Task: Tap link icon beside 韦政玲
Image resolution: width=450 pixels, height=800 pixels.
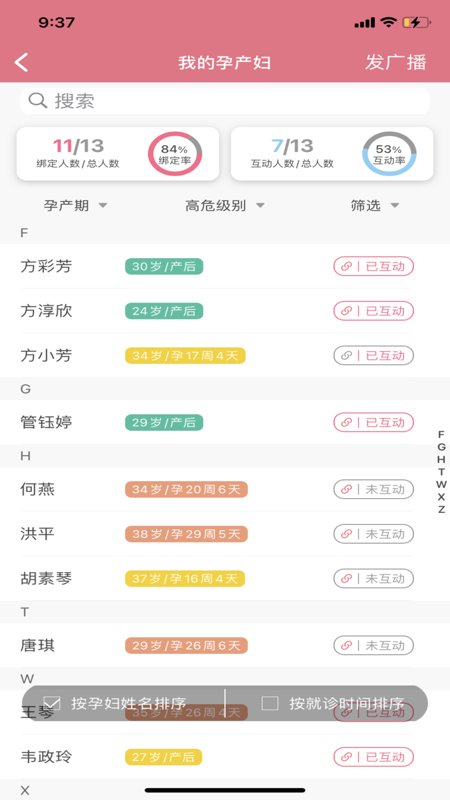Action: [346, 757]
